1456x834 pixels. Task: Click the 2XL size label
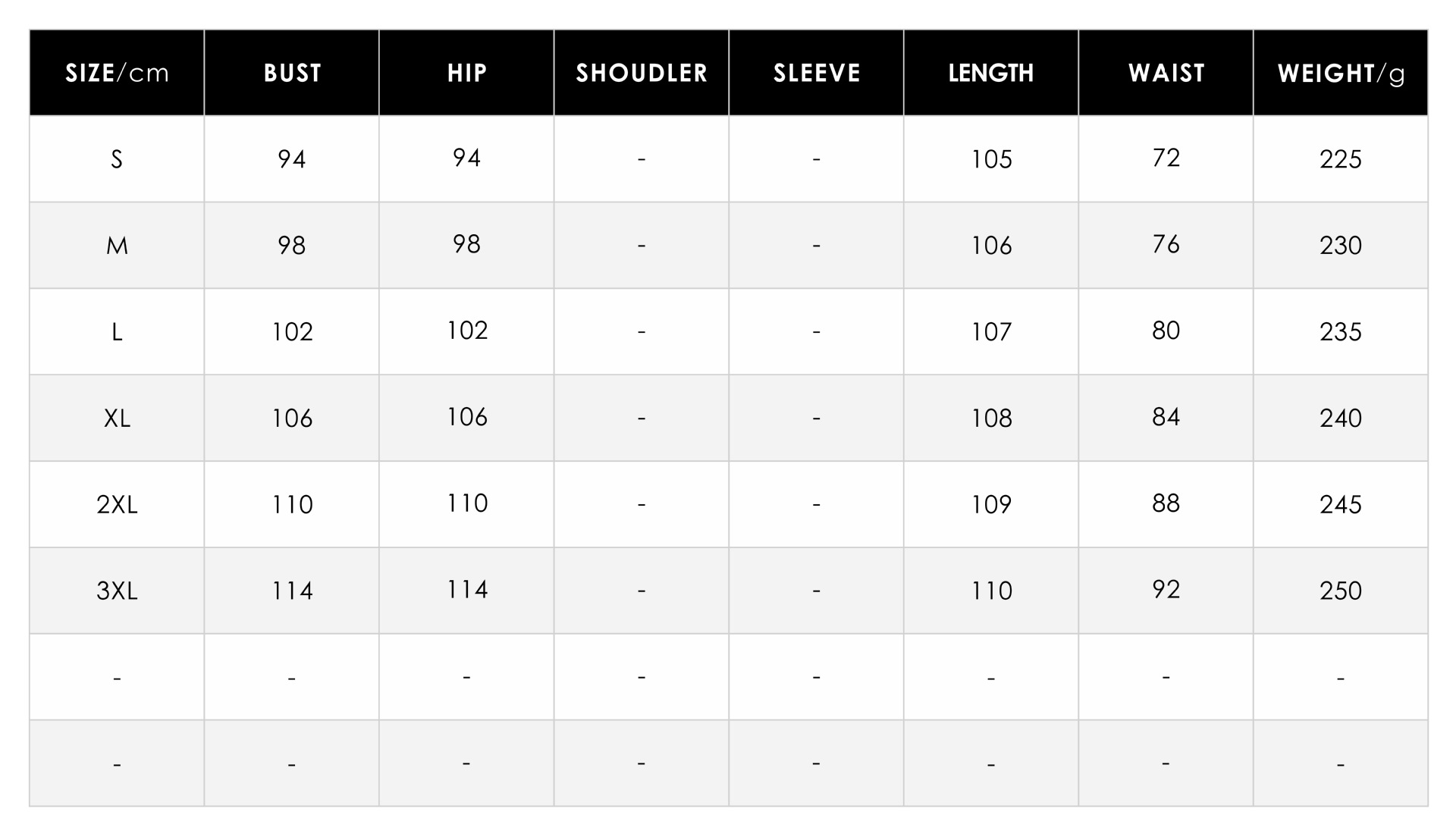tap(117, 505)
